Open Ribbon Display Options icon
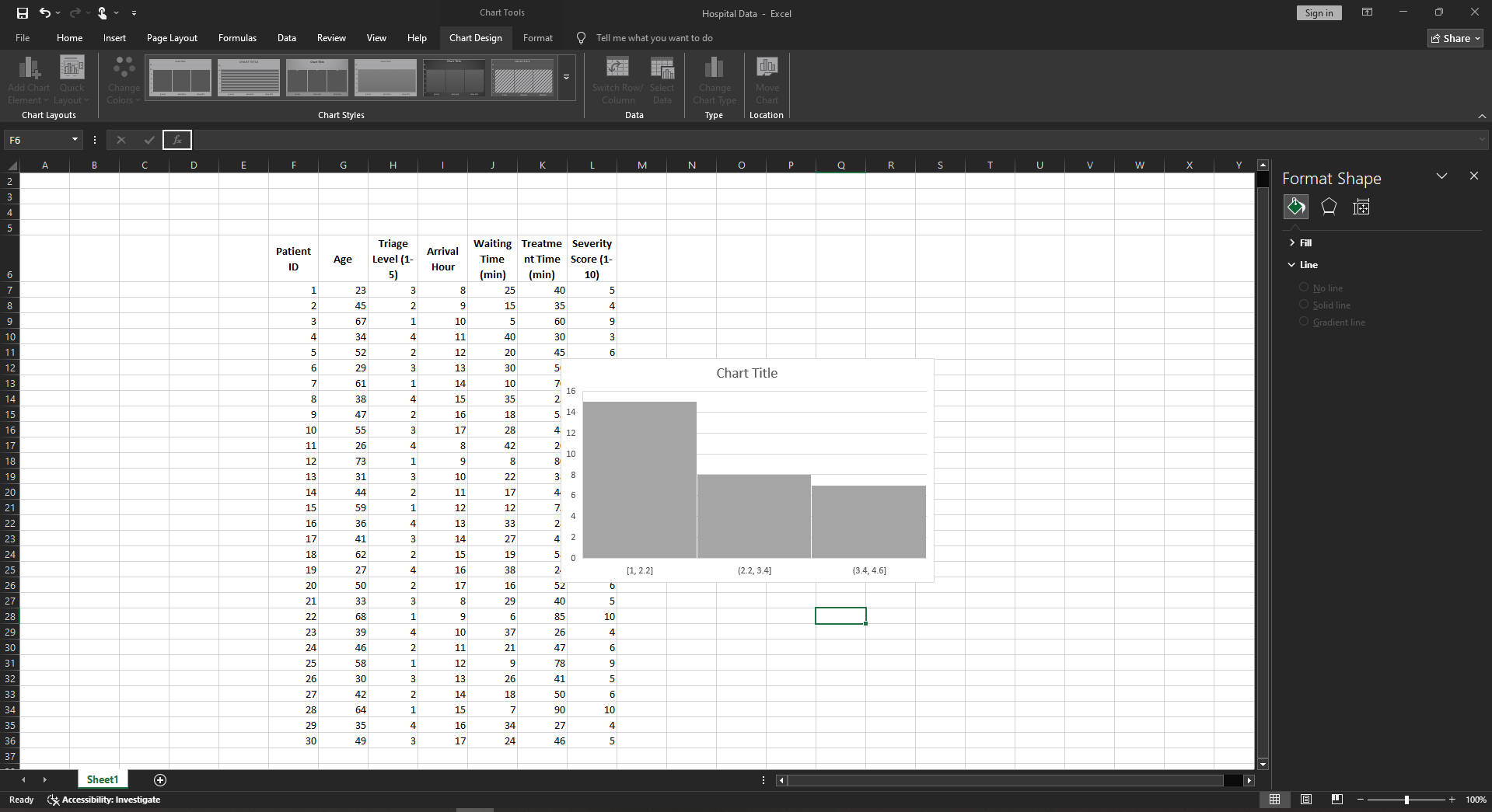Viewport: 1492px width, 812px height. [1367, 12]
